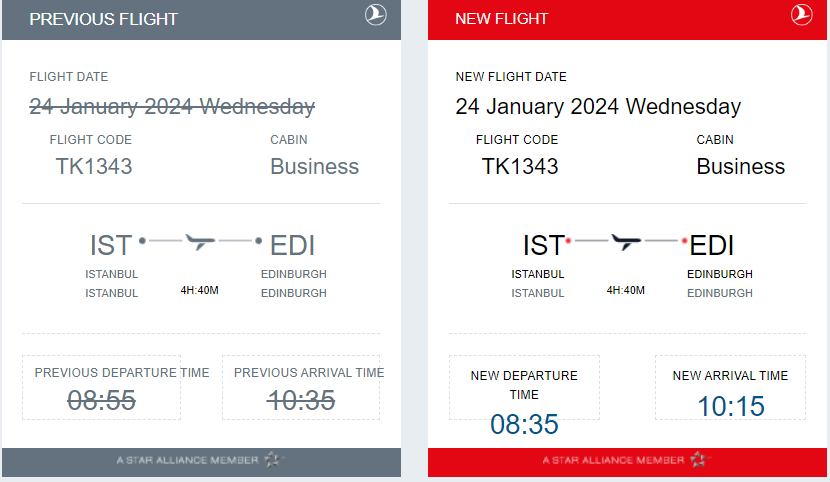830x482 pixels.
Task: Click flight code TK1343 on new flight card
Action: click(520, 166)
